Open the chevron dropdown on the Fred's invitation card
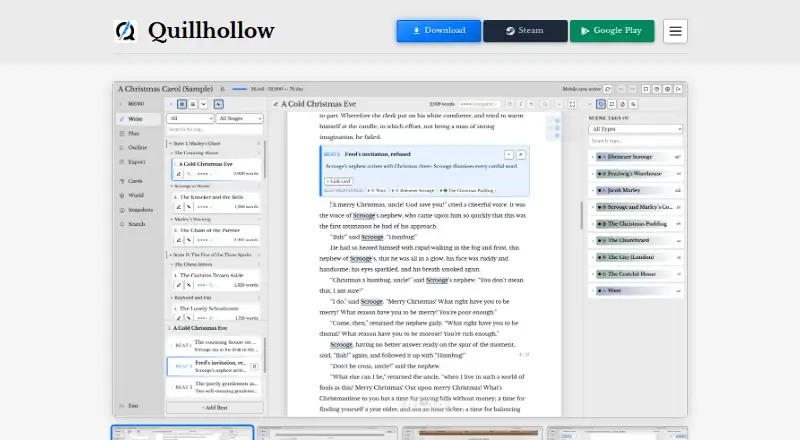800x440 pixels. point(509,154)
